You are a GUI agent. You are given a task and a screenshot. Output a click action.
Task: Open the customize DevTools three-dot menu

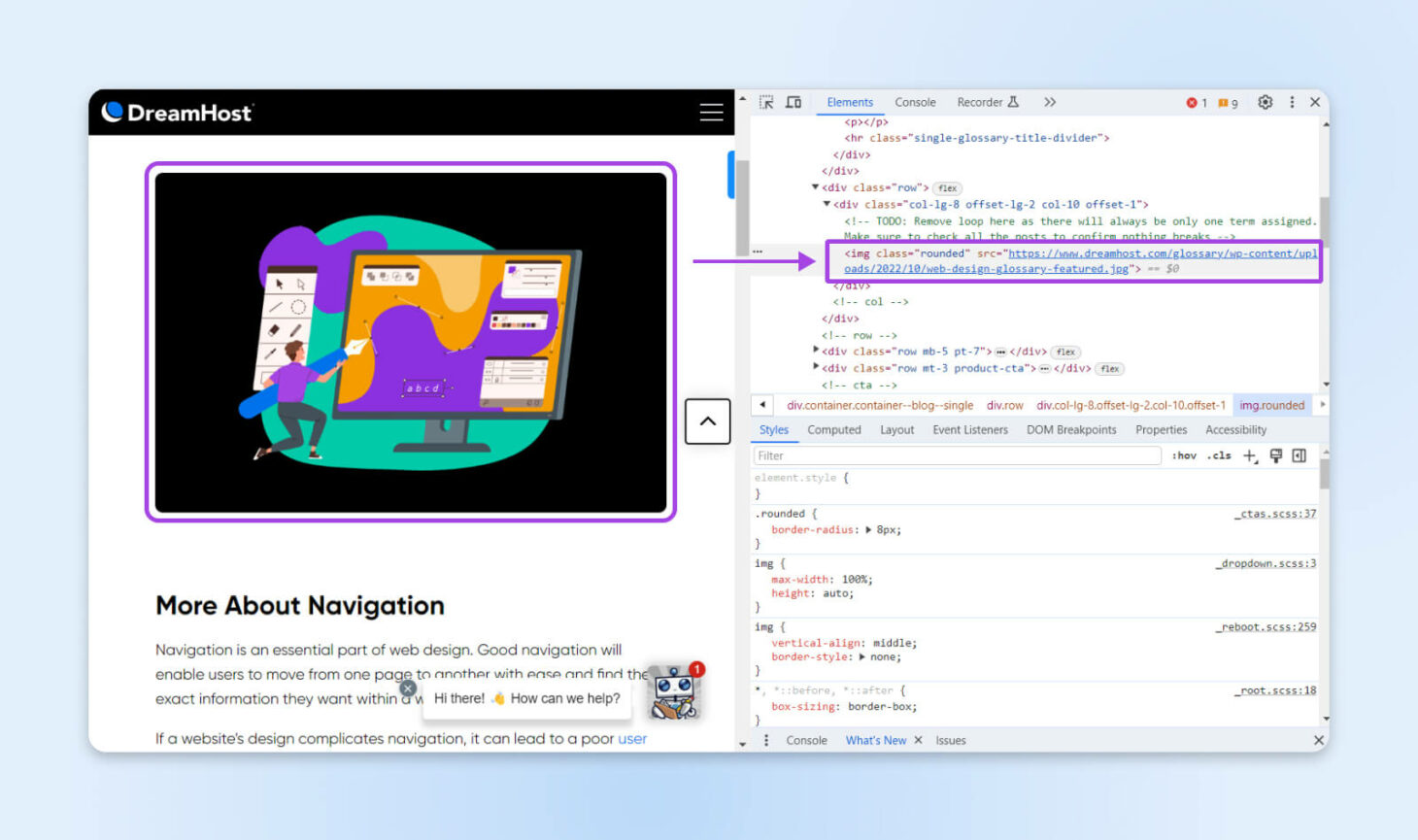point(1291,101)
